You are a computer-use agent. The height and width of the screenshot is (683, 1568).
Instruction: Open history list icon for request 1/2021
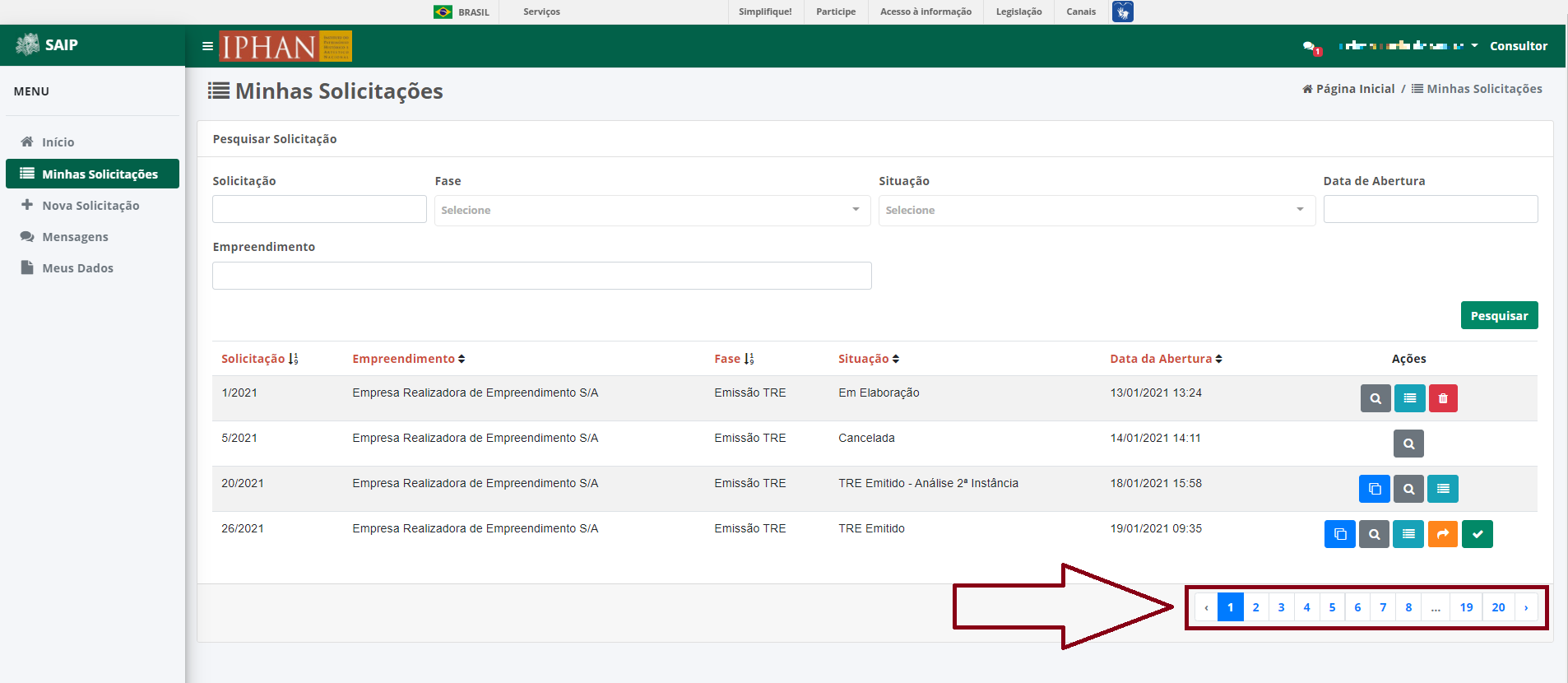pyautogui.click(x=1409, y=398)
